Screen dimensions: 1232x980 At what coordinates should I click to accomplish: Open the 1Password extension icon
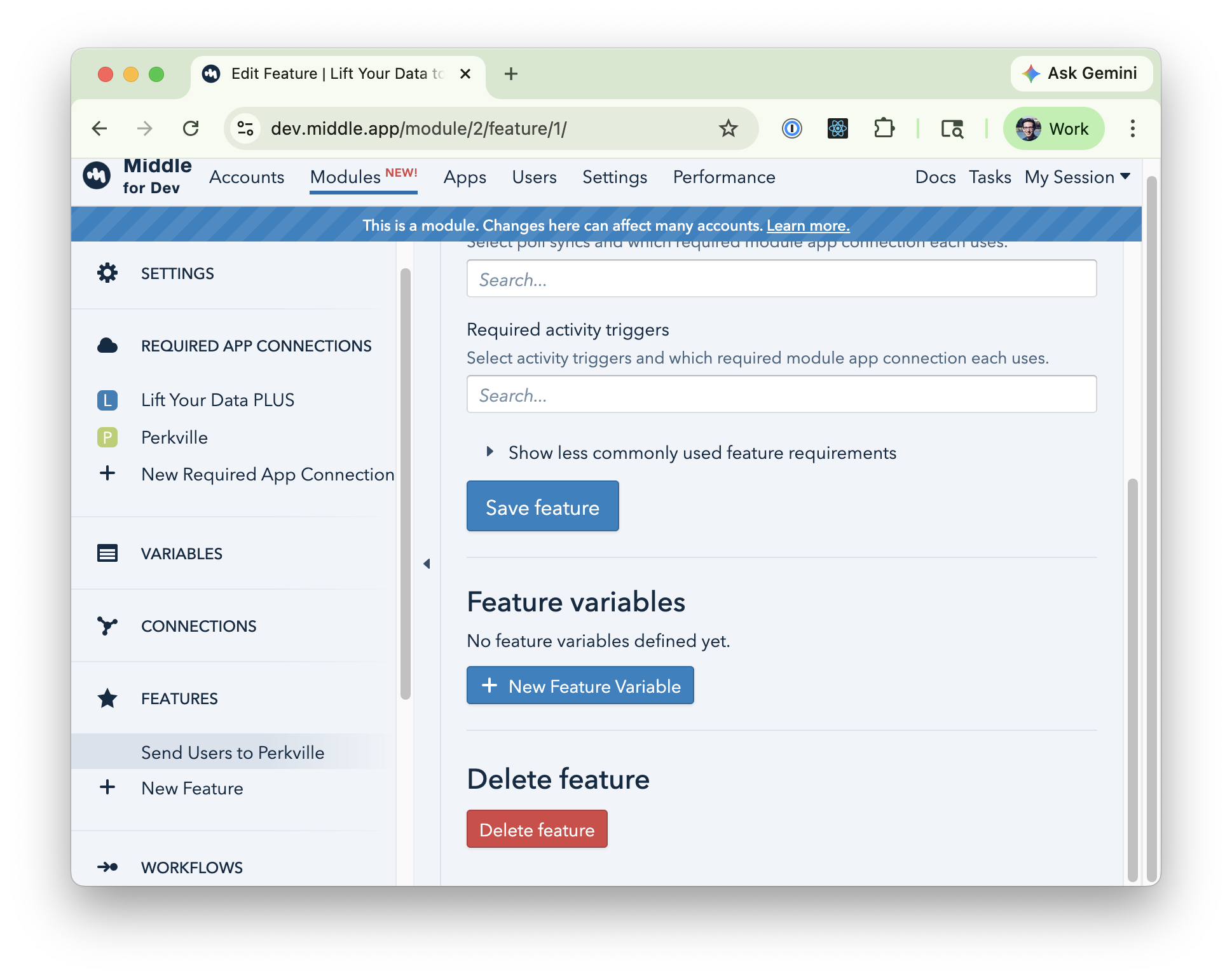click(791, 128)
